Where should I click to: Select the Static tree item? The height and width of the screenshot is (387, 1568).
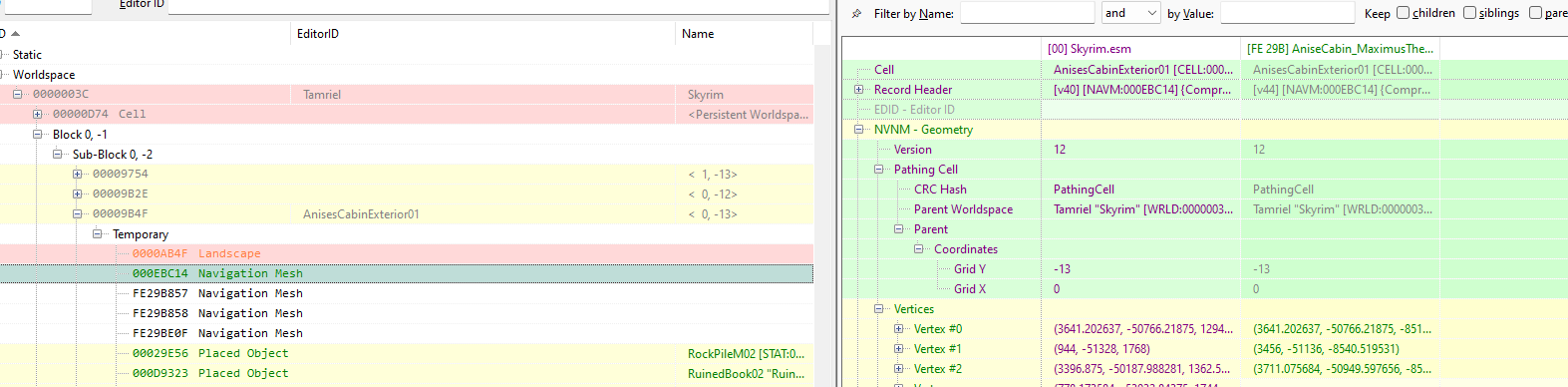click(x=28, y=54)
